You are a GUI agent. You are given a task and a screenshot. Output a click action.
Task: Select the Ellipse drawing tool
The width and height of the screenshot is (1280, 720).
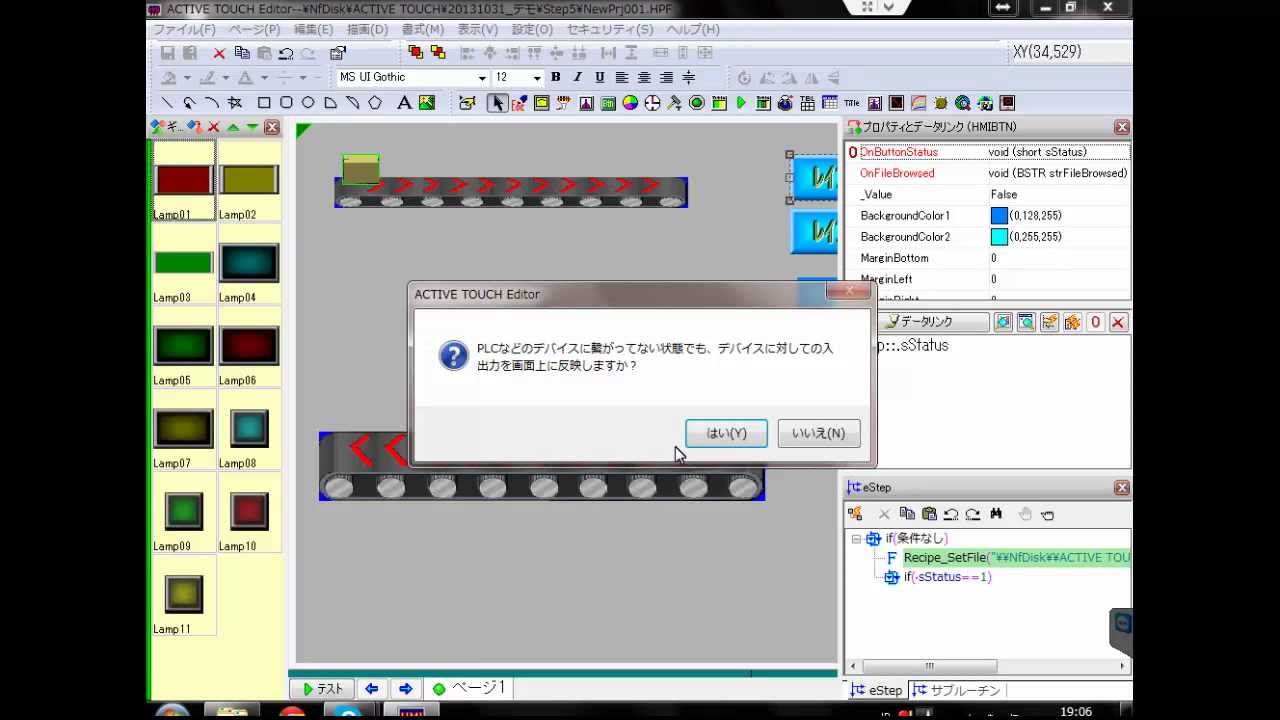click(308, 103)
